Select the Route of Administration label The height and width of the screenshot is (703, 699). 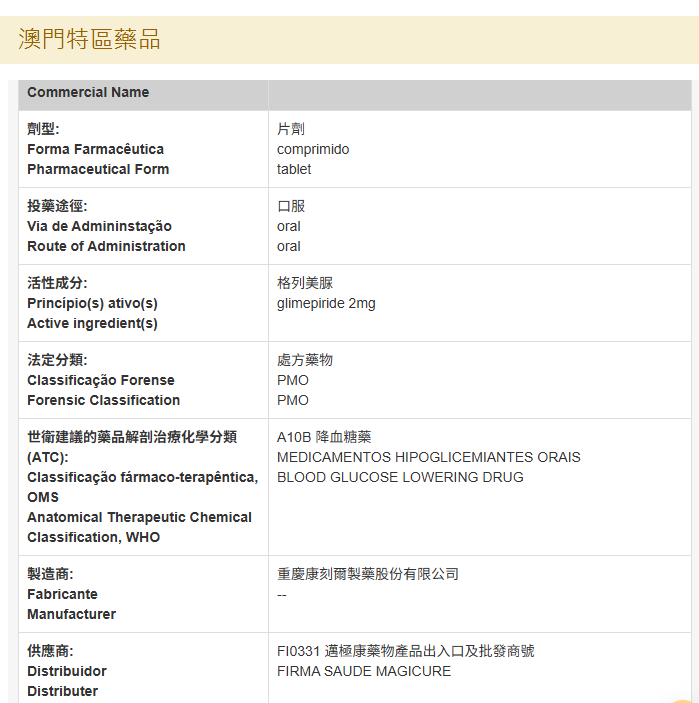[x=106, y=246]
